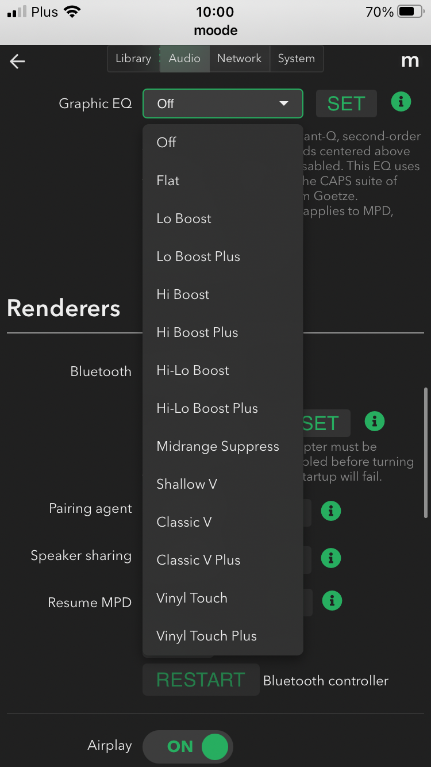
Task: Open the System tab
Action: 296,59
